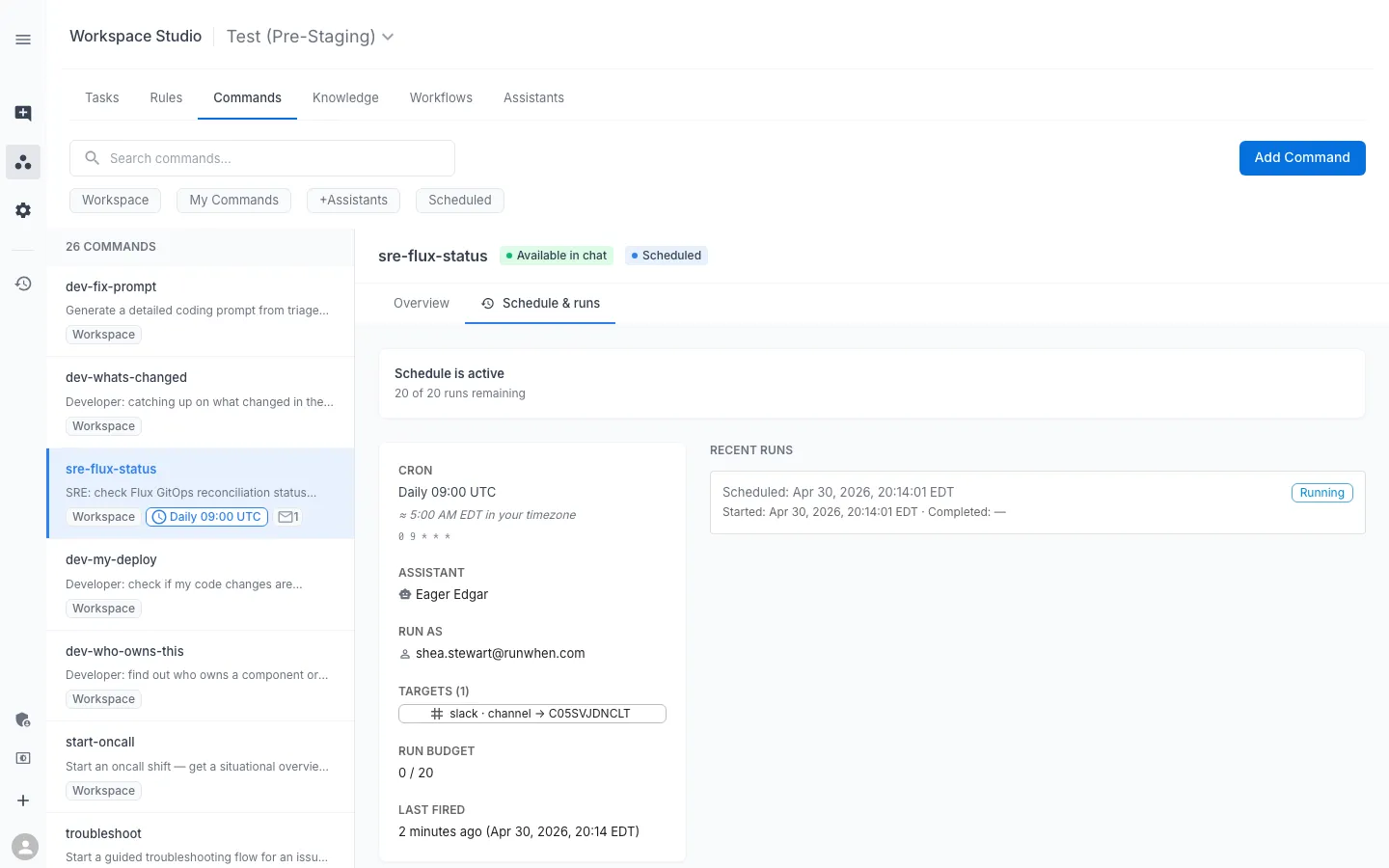The width and height of the screenshot is (1389, 868).
Task: Switch to the Overview tab
Action: pos(422,303)
